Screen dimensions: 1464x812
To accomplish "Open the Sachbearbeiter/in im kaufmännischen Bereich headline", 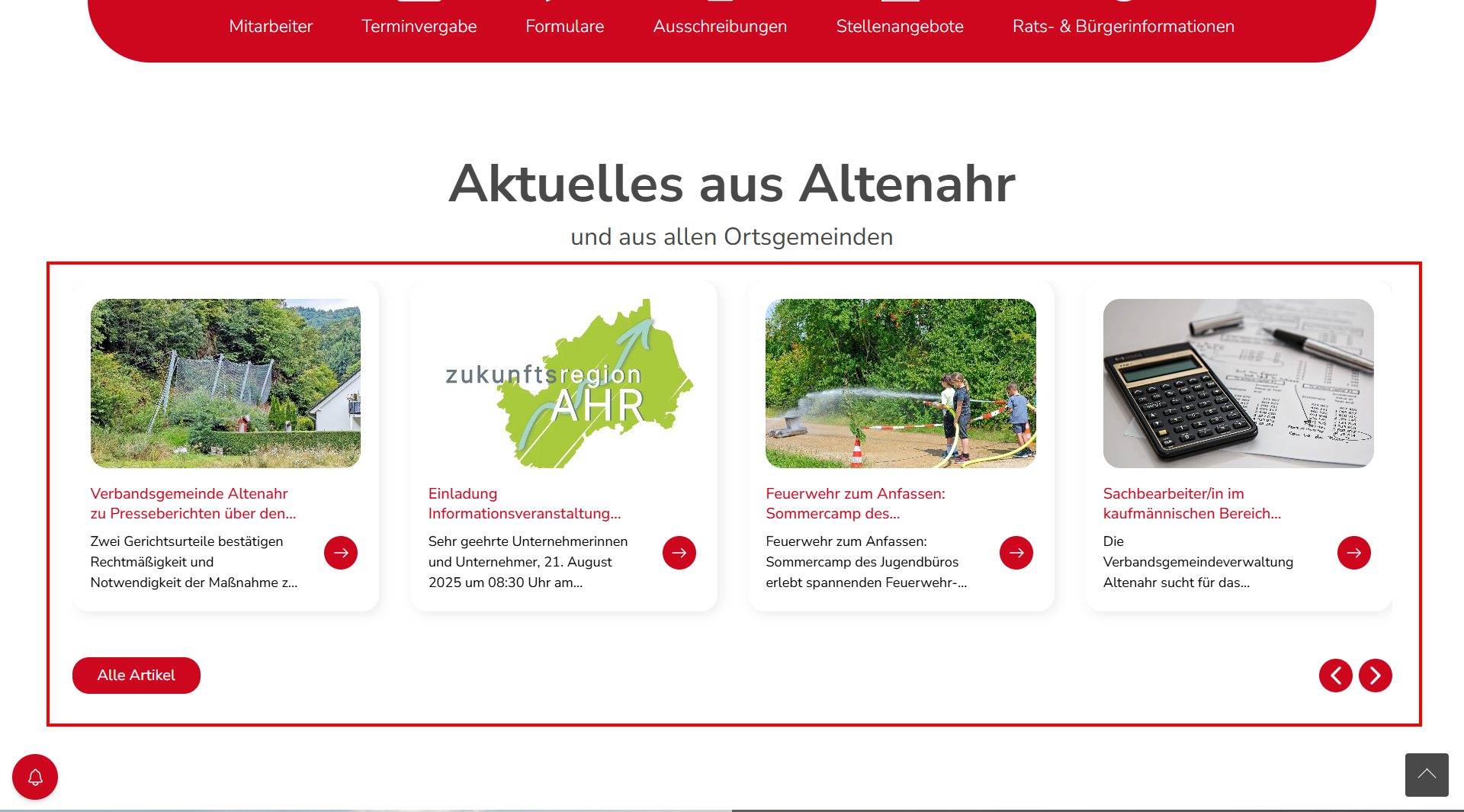I will [1191, 503].
